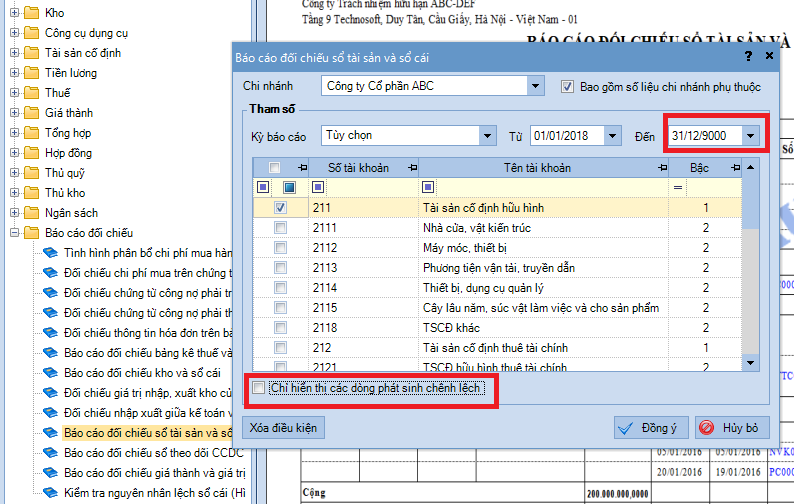Click pin icon on Bậc column
This screenshot has width=794, height=504.
[x=736, y=168]
